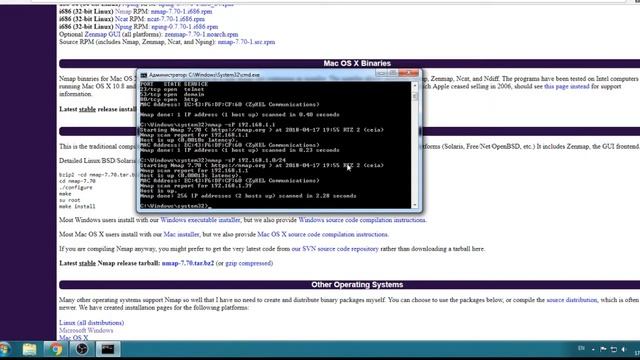This screenshot has width=640, height=360.
Task: Click the '23/tcp open telnet' row
Action: tap(172, 89)
